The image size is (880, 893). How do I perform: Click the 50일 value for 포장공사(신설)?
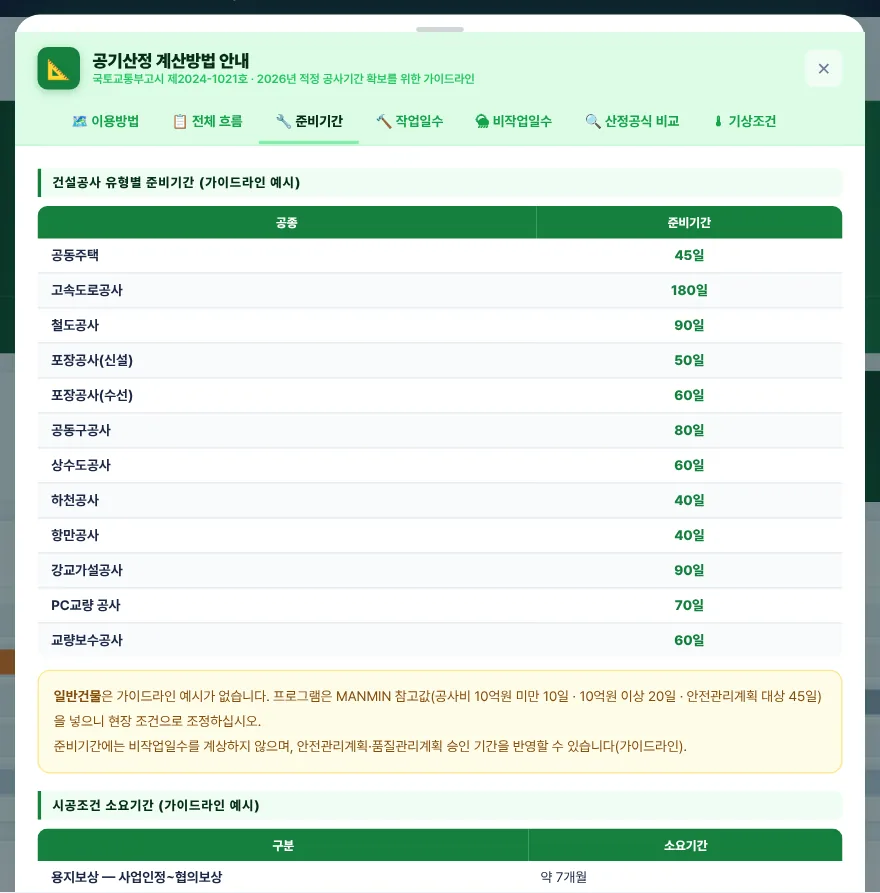689,361
